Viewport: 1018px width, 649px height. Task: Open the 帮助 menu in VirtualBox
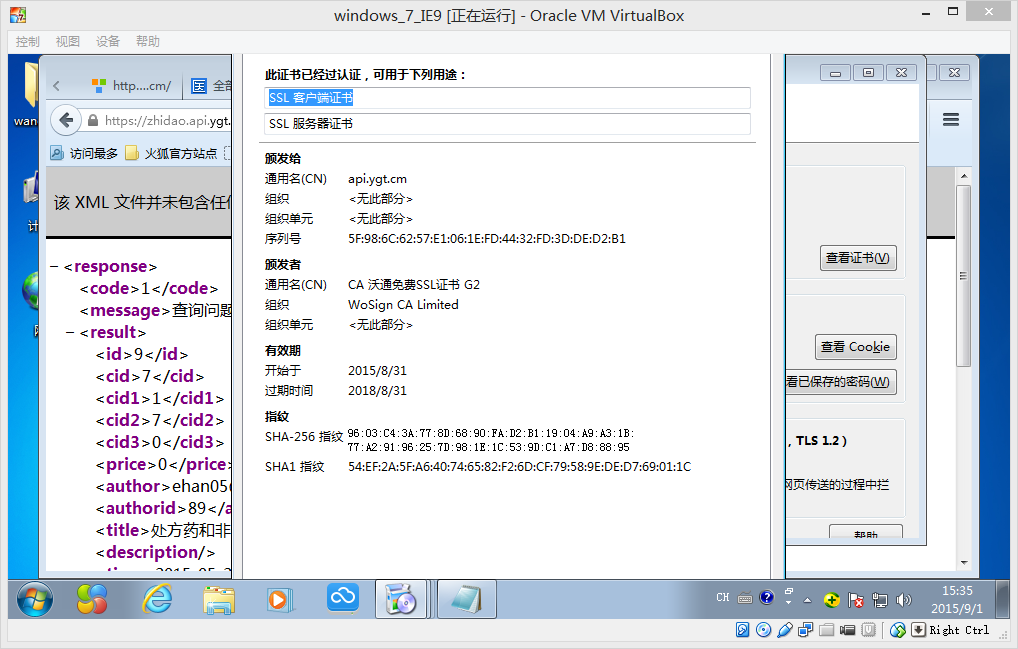(147, 42)
